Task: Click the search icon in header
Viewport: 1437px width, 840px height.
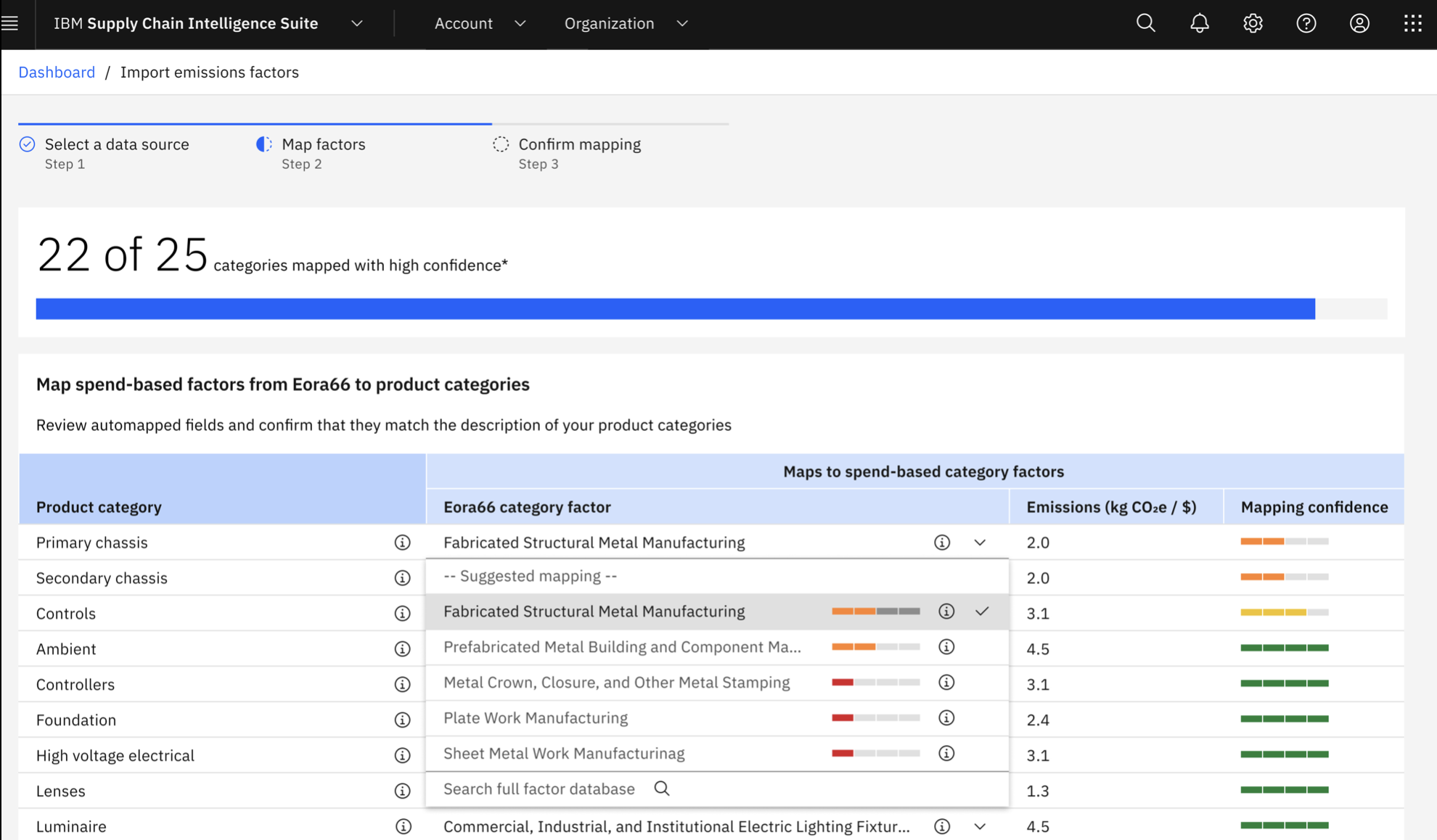Action: [1145, 23]
